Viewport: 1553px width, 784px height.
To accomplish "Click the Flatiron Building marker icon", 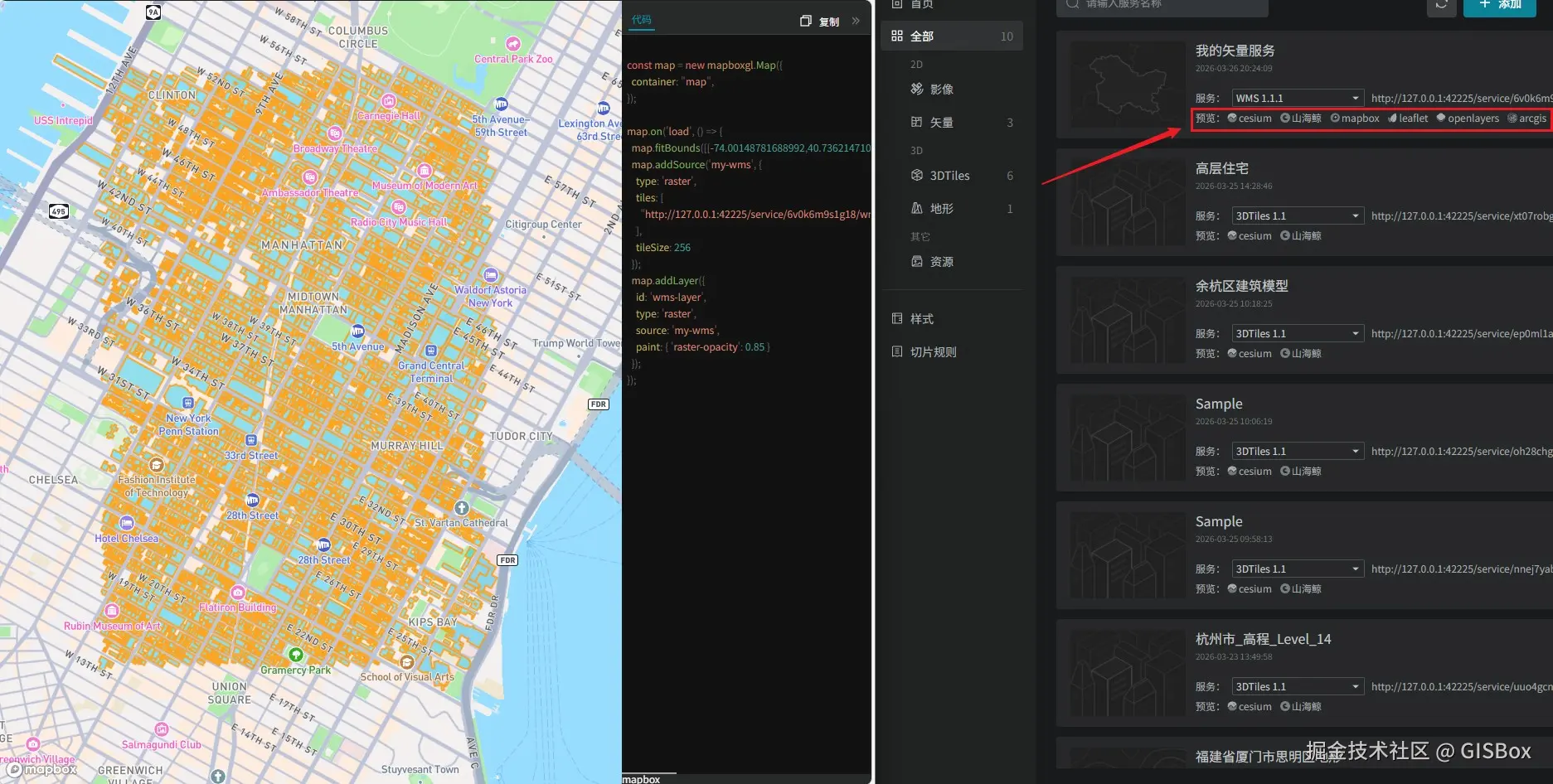I will click(x=238, y=593).
